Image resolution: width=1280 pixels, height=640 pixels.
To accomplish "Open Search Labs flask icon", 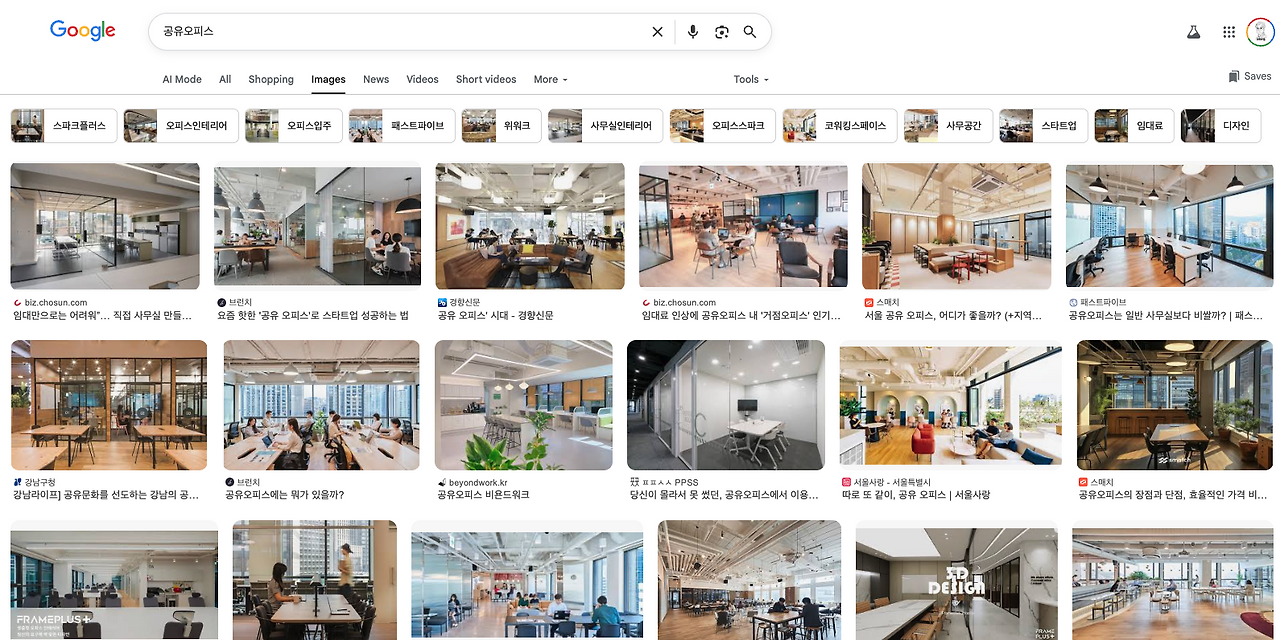I will point(1193,32).
